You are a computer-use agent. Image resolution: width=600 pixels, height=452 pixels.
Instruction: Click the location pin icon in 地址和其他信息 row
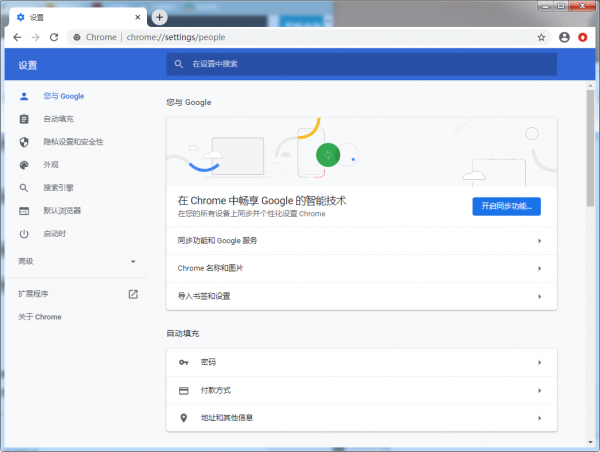click(x=184, y=418)
